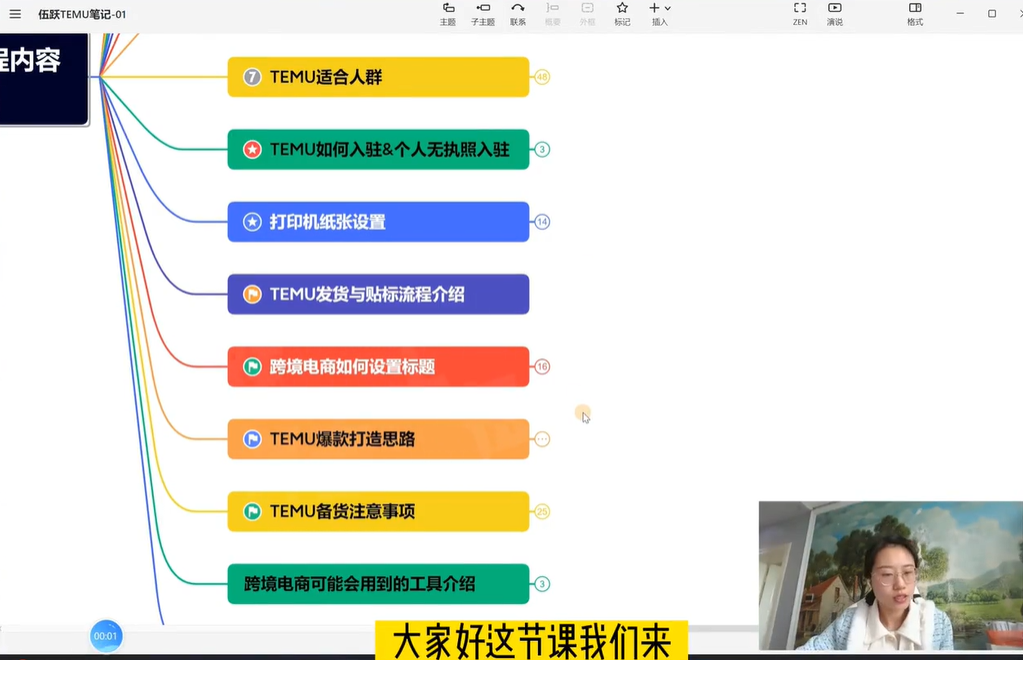Start presentation mode with the 演说 icon

click(x=835, y=14)
